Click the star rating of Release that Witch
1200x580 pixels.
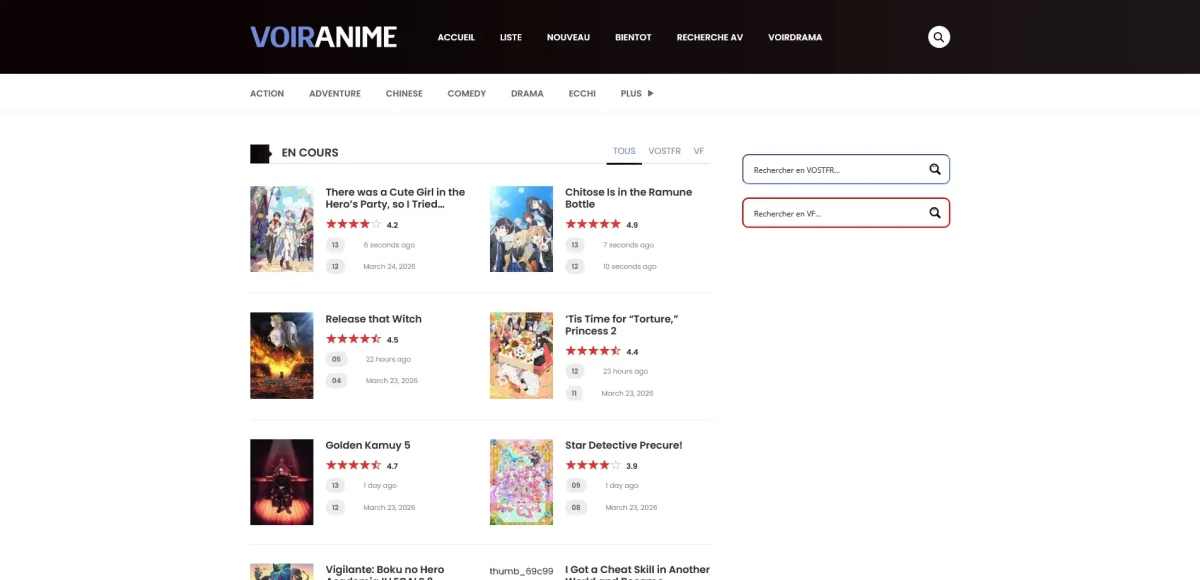(353, 339)
